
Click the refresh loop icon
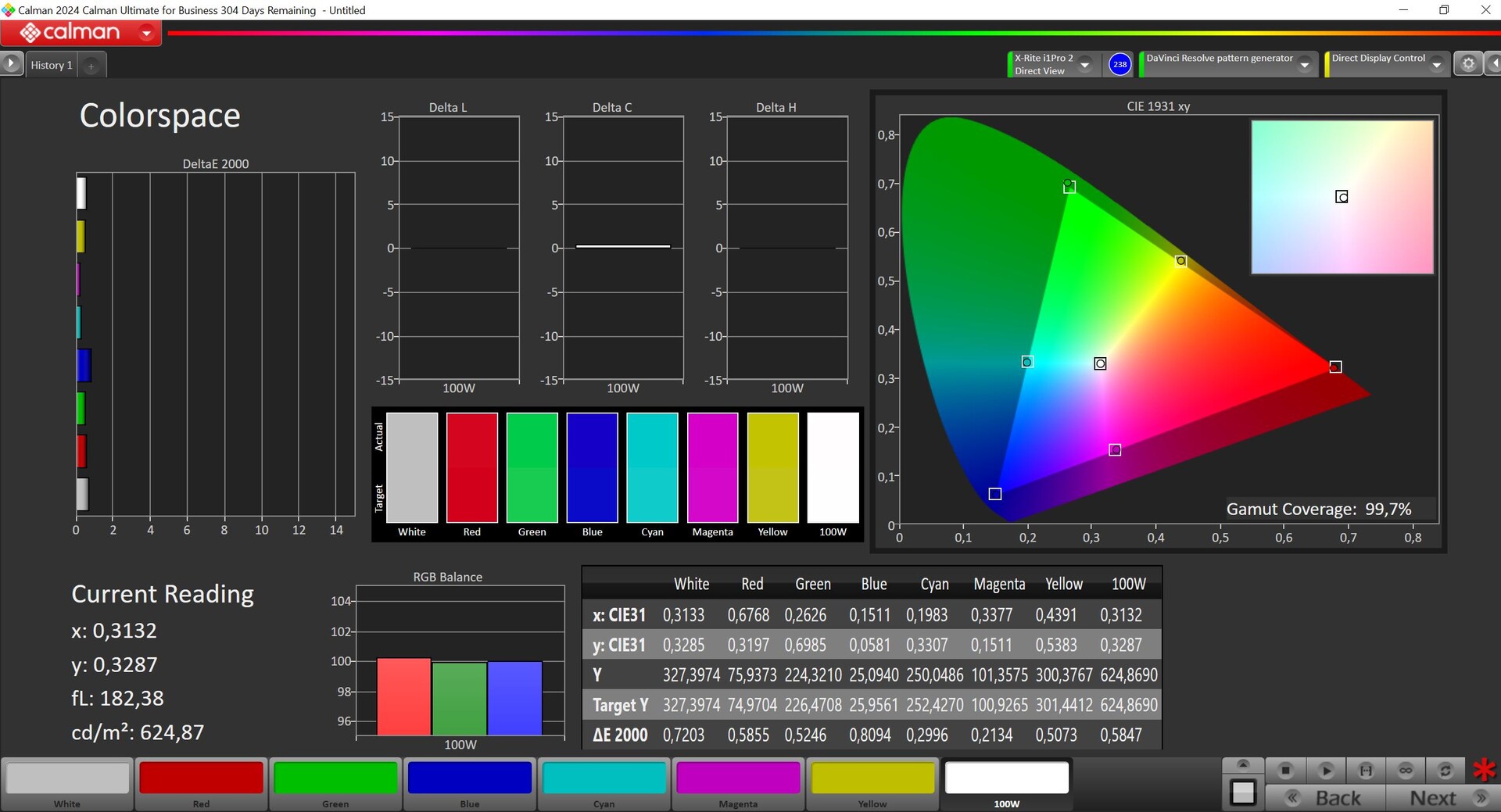(x=1445, y=771)
